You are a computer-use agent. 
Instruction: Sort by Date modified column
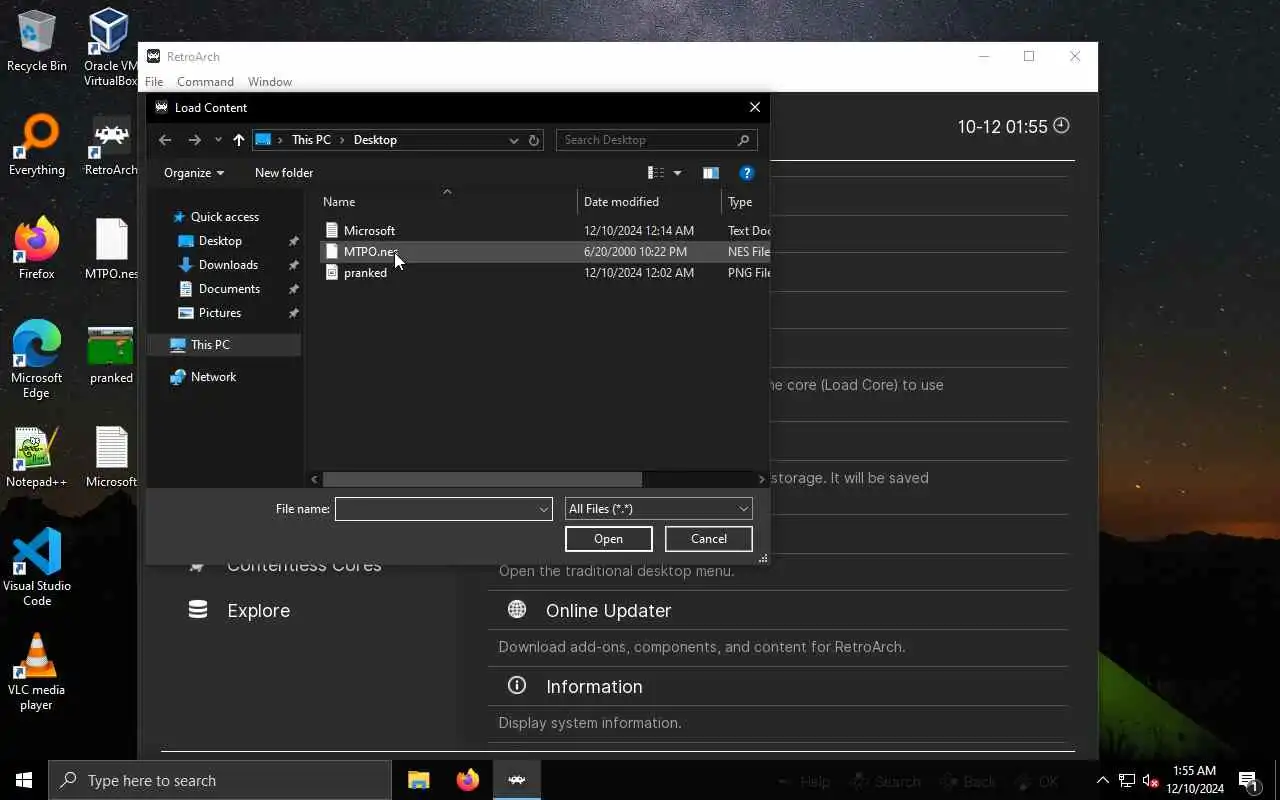(x=649, y=202)
